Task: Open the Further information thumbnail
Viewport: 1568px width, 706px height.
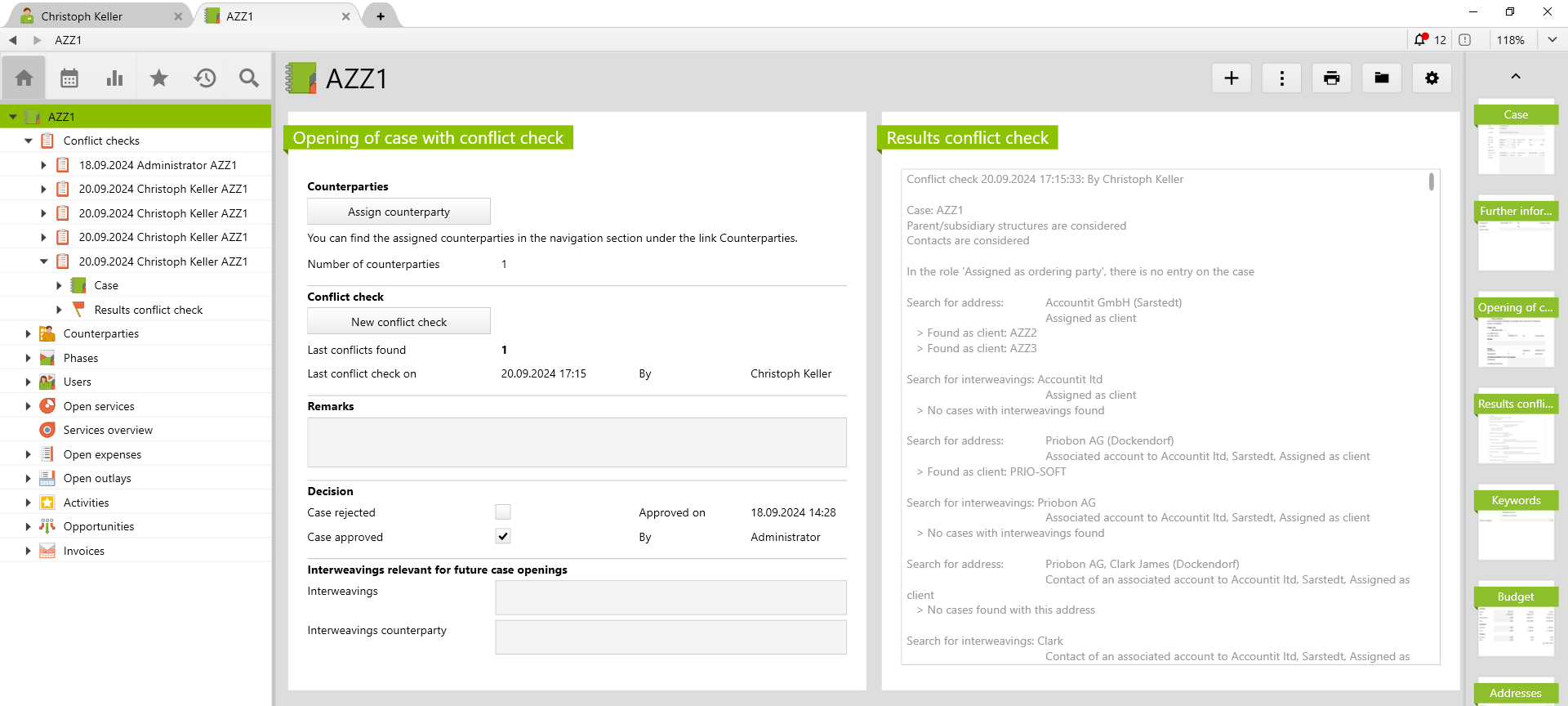Action: tap(1516, 234)
